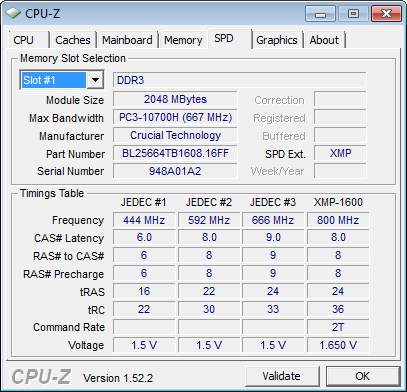This screenshot has height=392, width=407.
Task: Click the DDR3 memory type field
Action: (x=240, y=80)
